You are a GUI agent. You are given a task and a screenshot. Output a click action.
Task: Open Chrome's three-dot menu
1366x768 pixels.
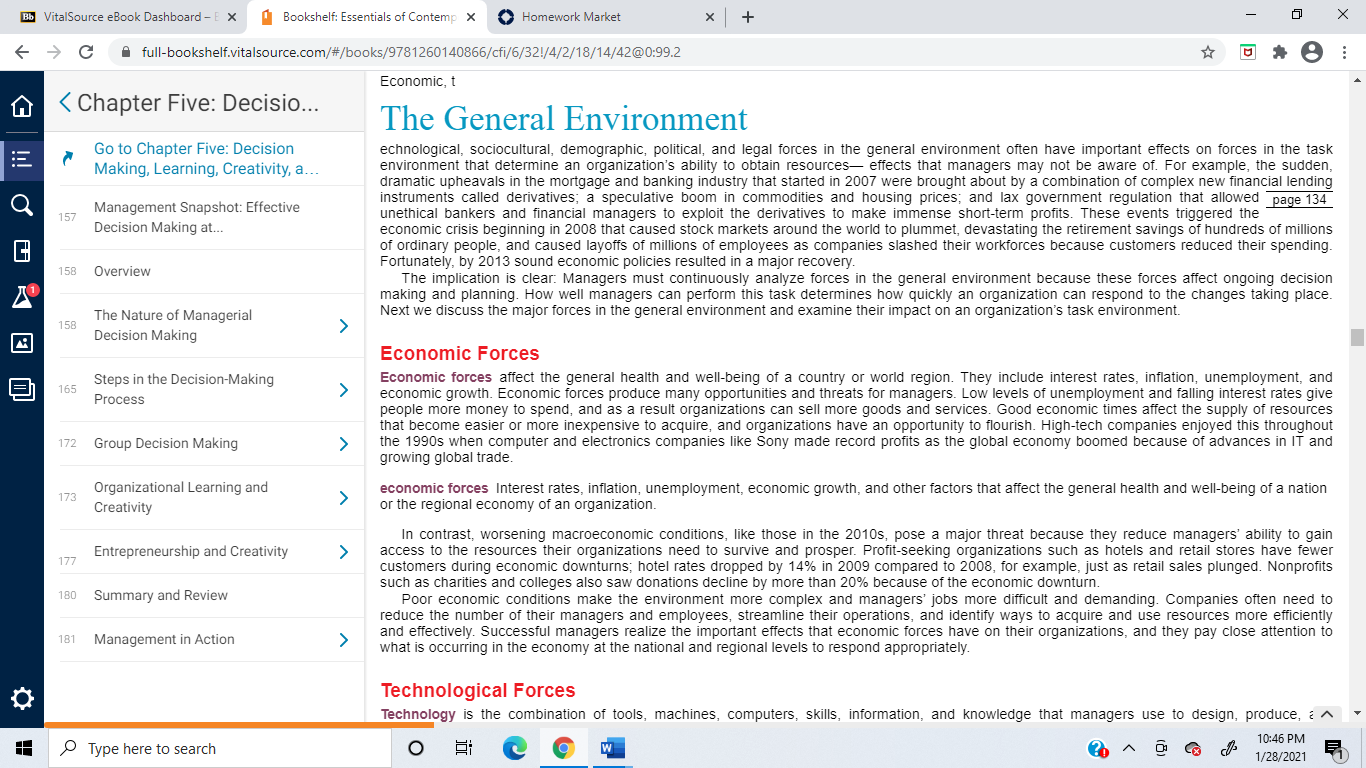pyautogui.click(x=1343, y=52)
